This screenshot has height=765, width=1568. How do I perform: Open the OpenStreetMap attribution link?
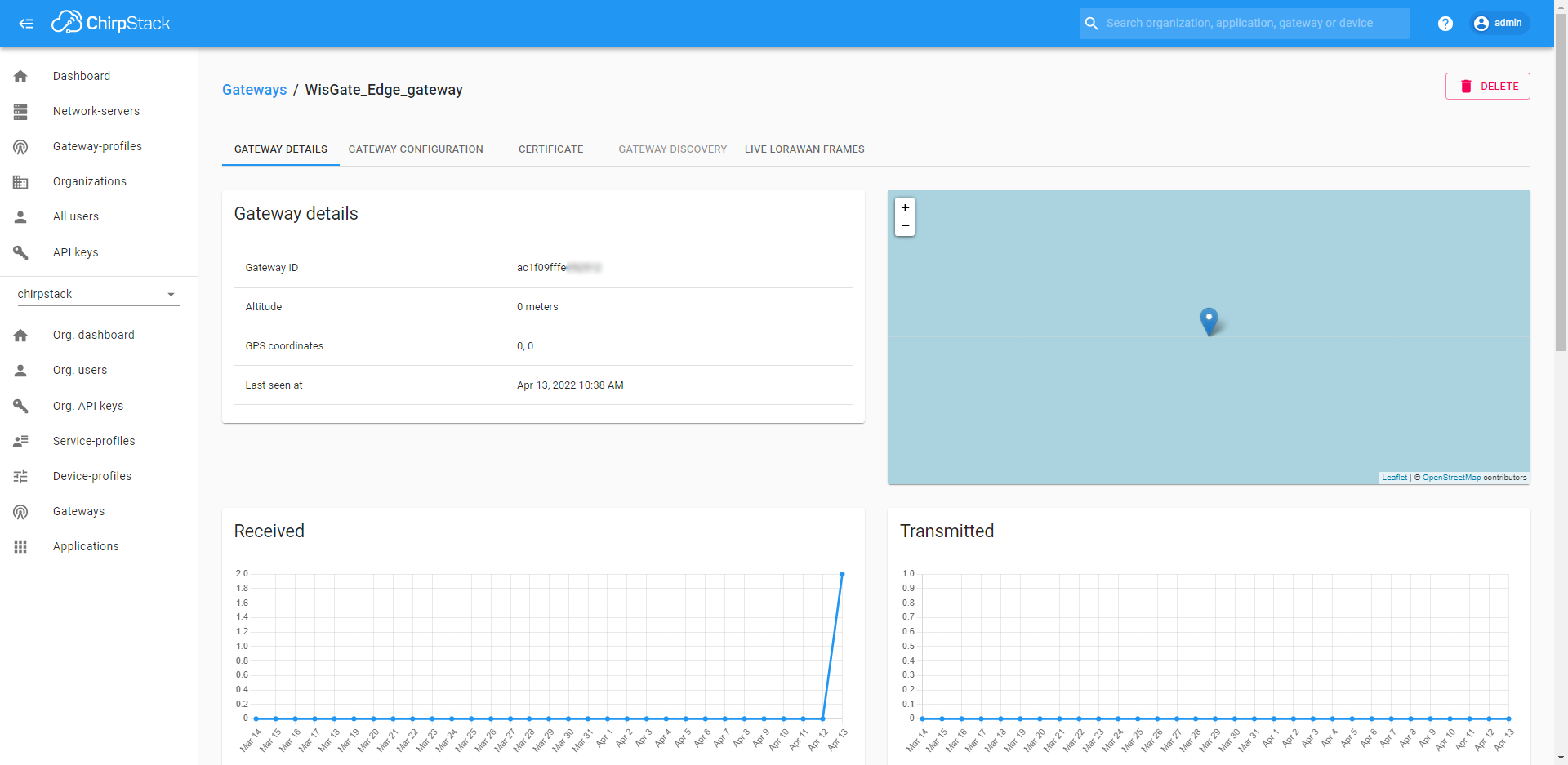coord(1450,478)
